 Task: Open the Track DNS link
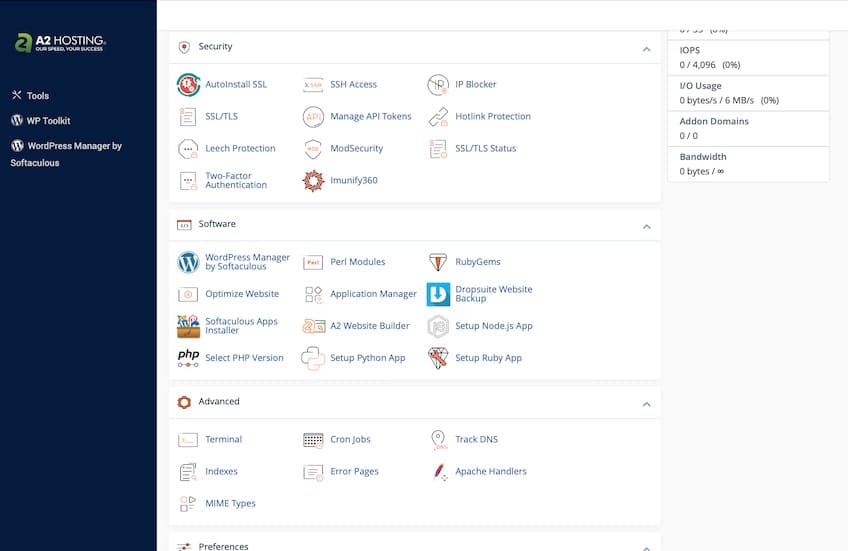pyautogui.click(x=476, y=439)
